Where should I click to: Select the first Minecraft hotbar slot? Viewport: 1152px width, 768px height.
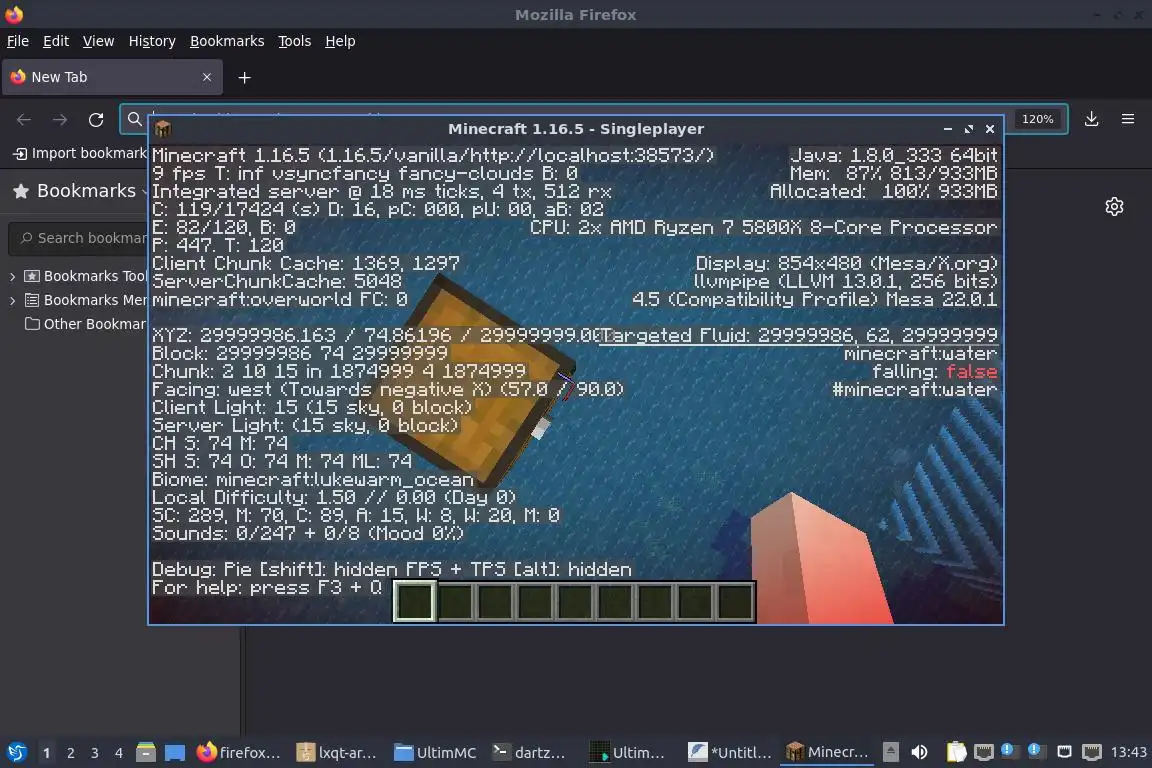pyautogui.click(x=415, y=601)
